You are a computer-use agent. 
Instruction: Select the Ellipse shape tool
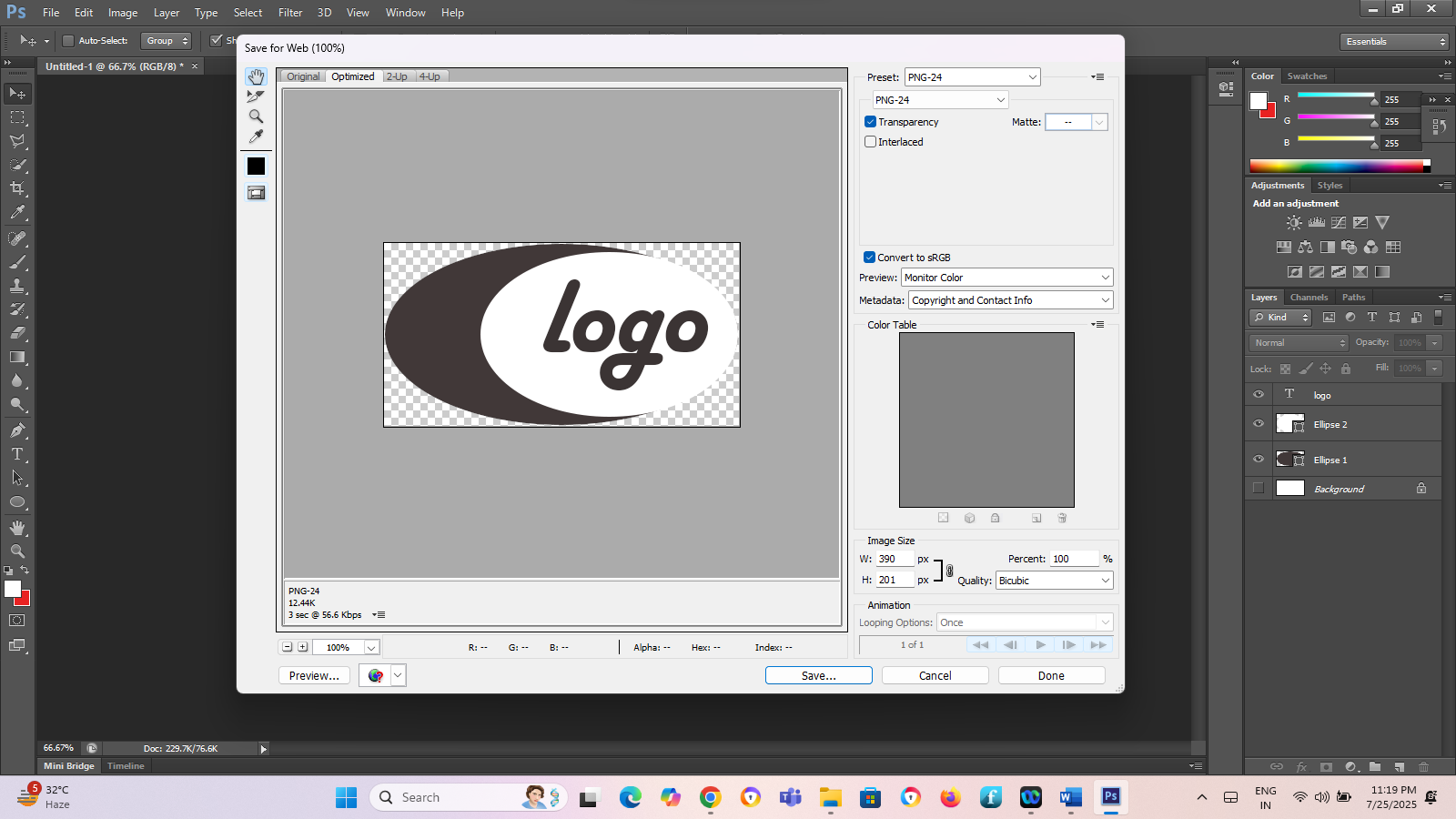tap(17, 502)
